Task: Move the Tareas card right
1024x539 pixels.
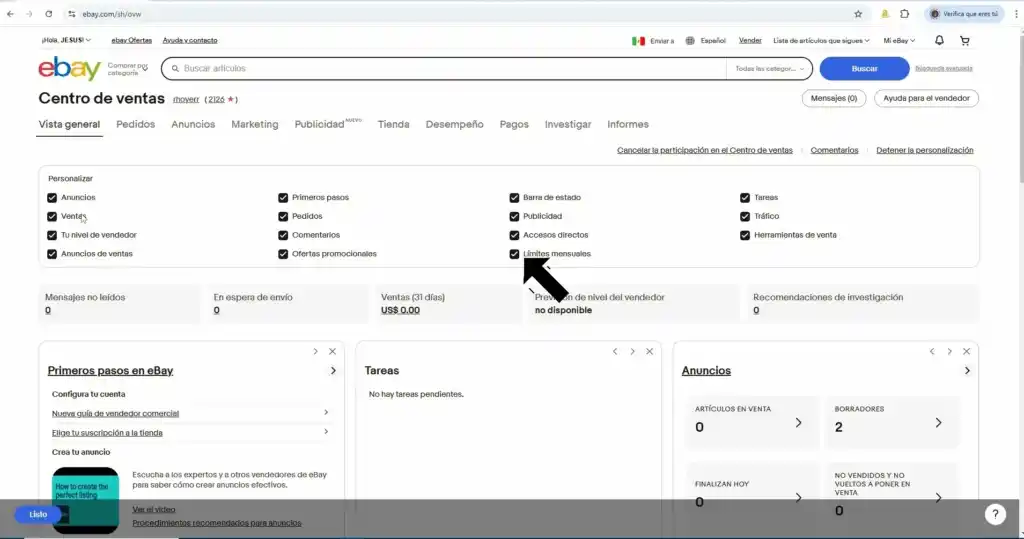Action: tap(632, 351)
